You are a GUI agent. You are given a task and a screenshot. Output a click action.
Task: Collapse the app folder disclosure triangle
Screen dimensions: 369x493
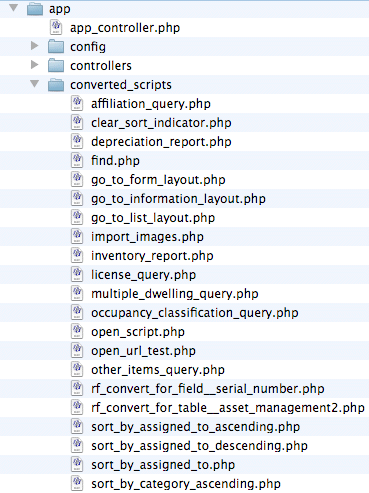(x=14, y=8)
